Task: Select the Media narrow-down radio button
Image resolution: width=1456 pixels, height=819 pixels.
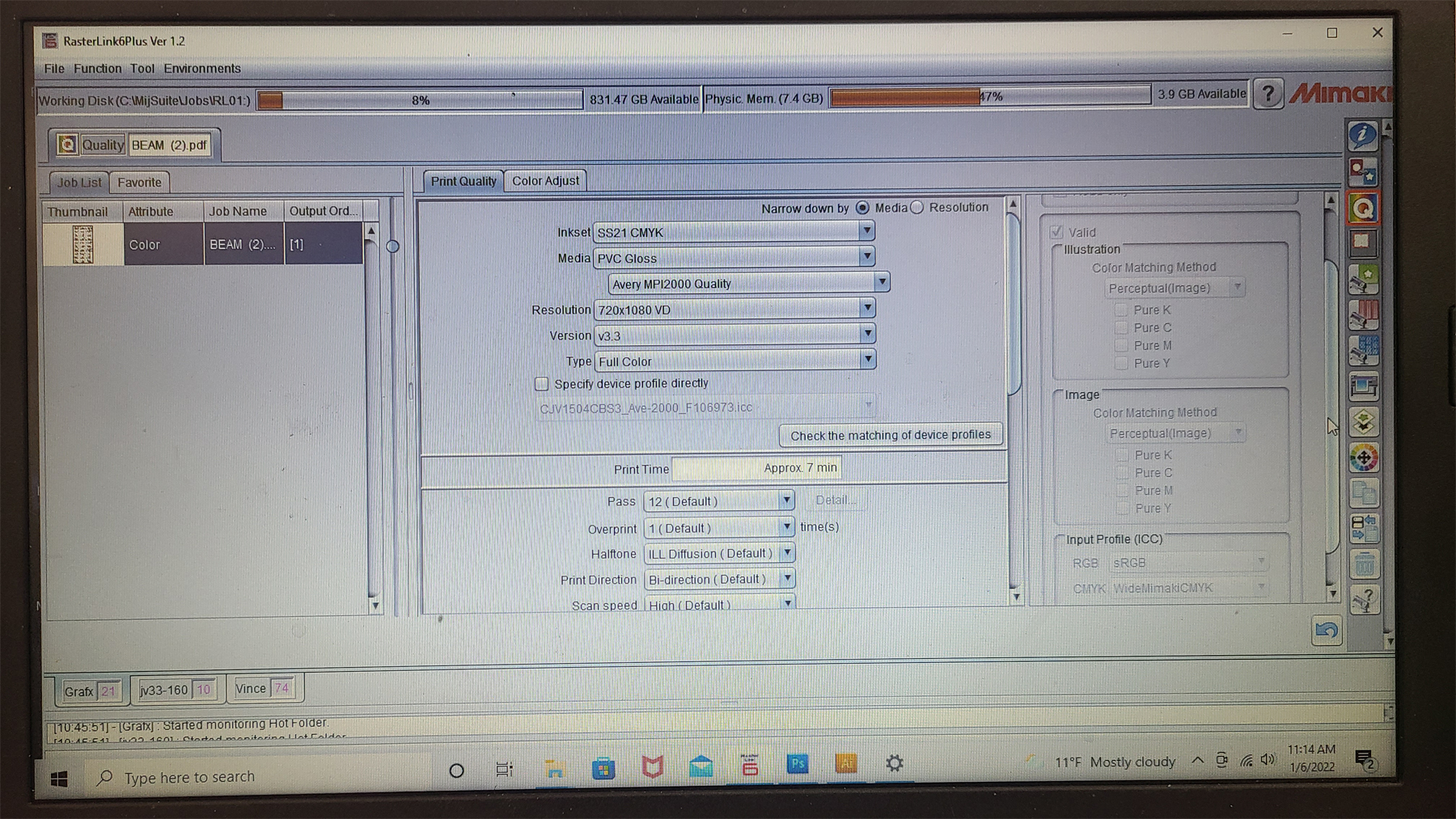Action: (x=862, y=208)
